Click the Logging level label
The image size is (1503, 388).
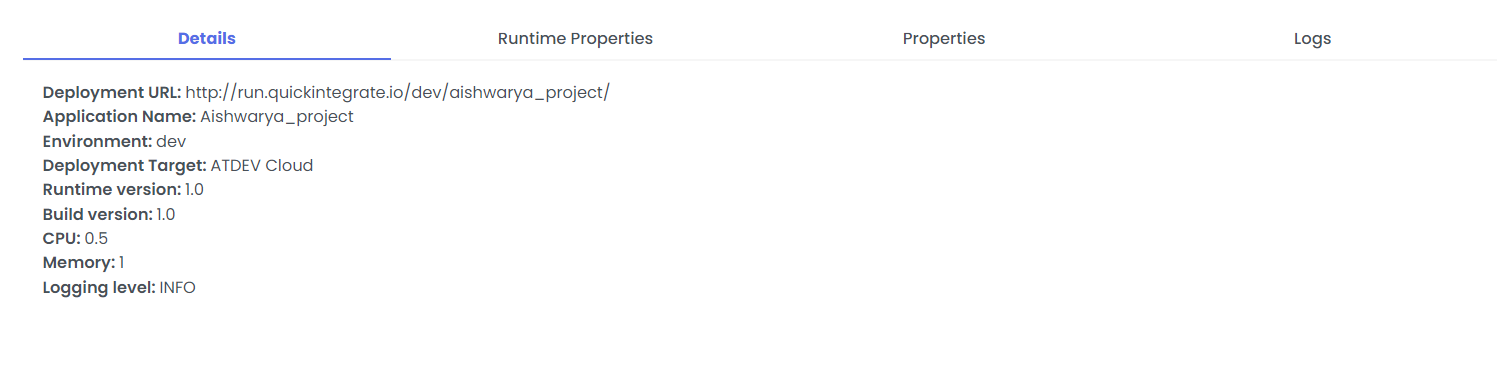(99, 287)
